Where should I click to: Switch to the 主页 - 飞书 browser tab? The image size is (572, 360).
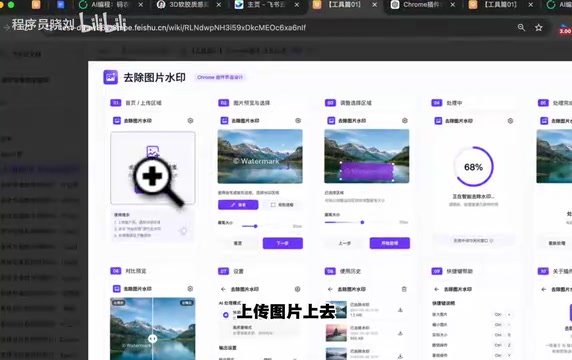tap(266, 5)
